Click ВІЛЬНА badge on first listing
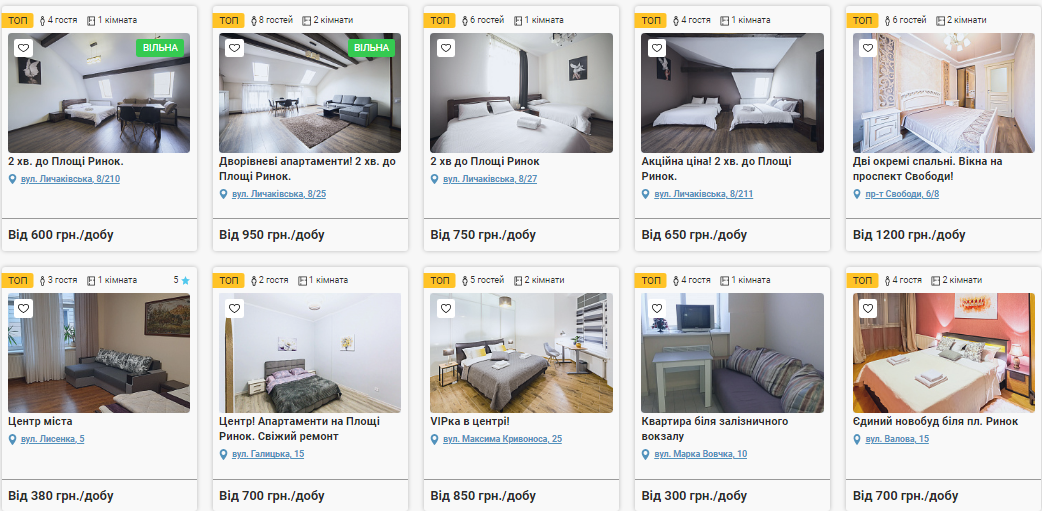This screenshot has height=511, width=1042. click(x=160, y=48)
